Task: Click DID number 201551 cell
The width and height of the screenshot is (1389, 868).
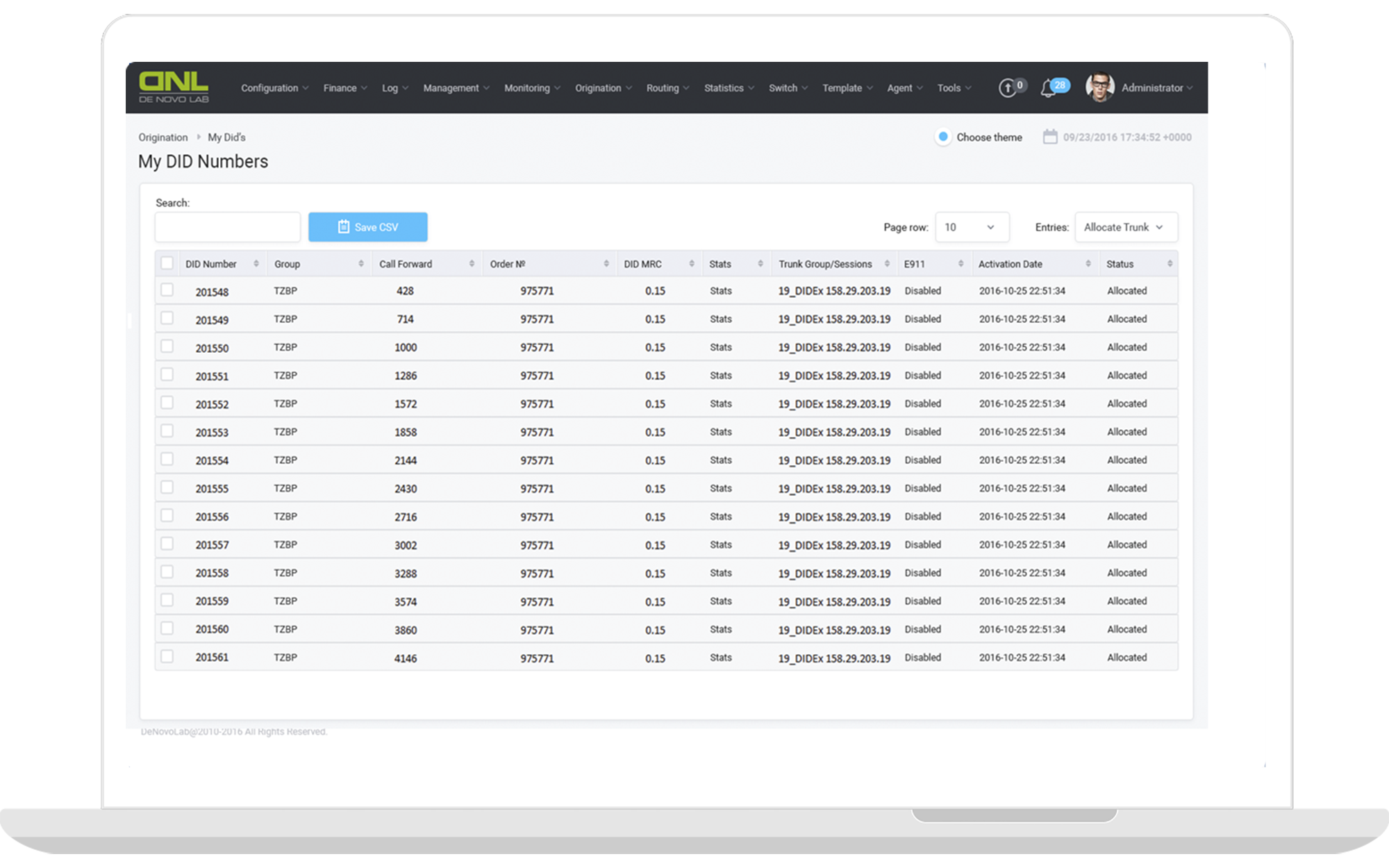Action: pos(212,376)
